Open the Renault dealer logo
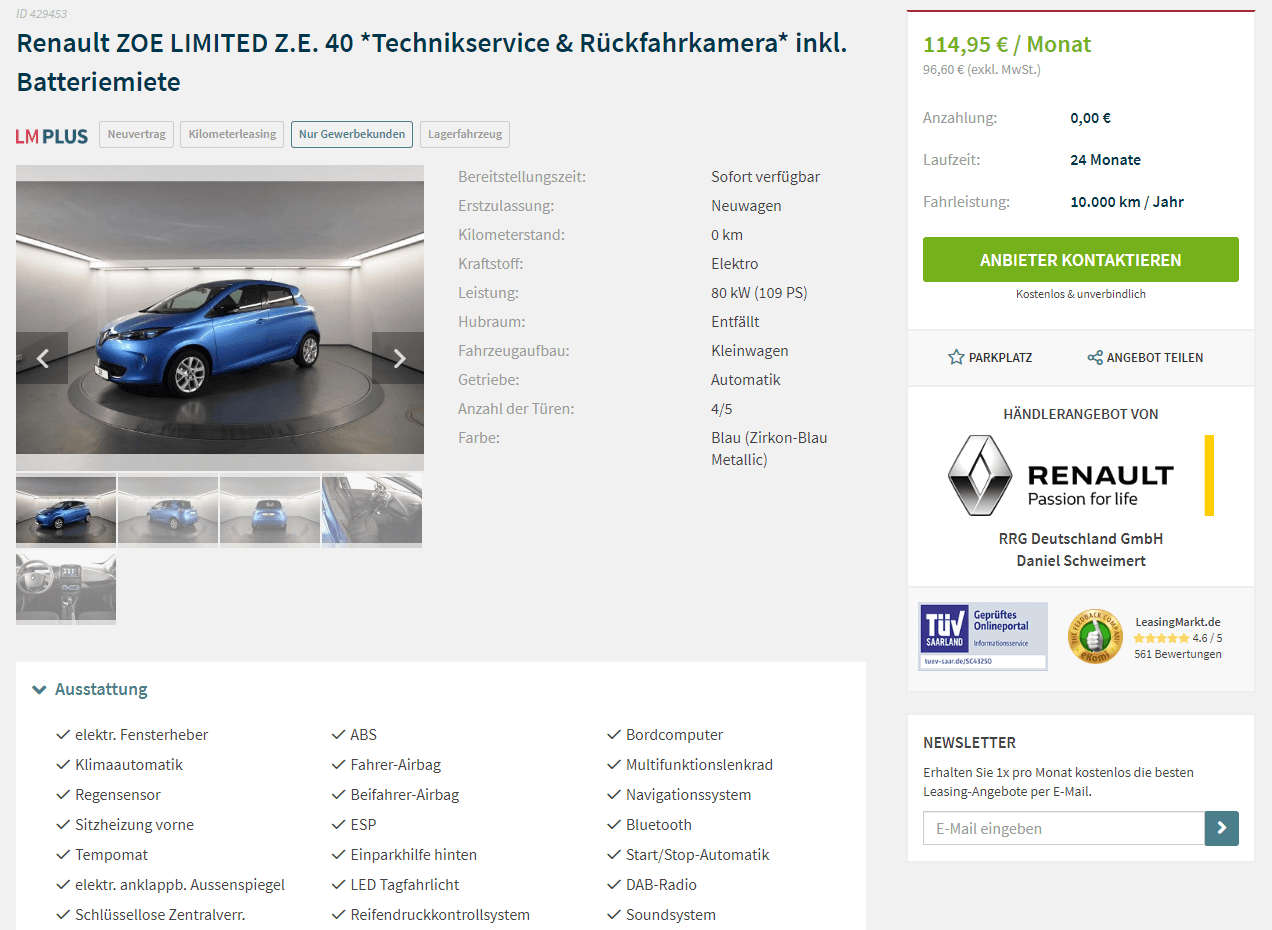 tap(1080, 475)
